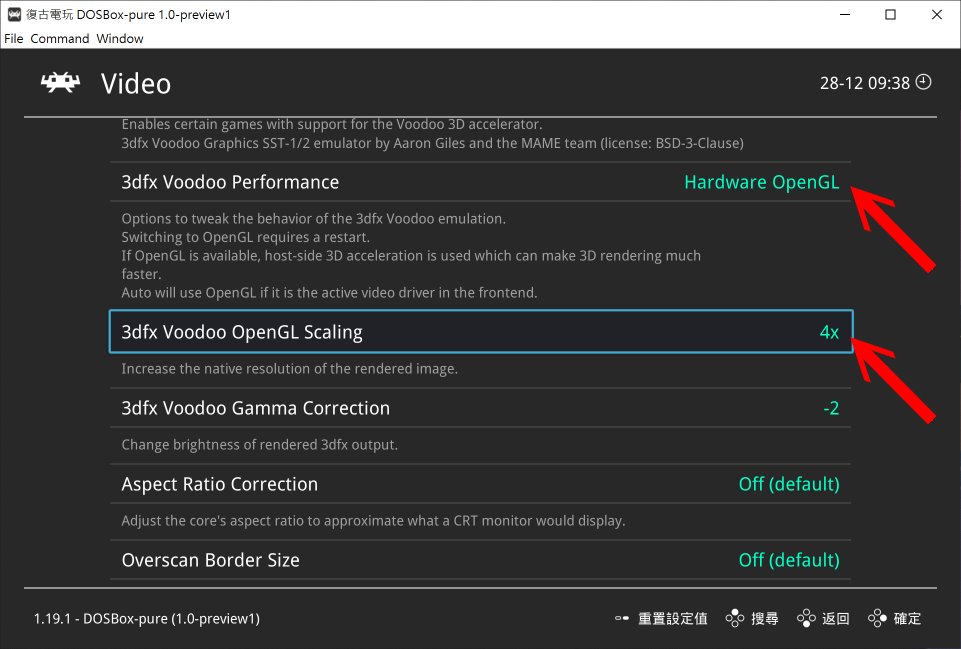Open the File menu

[14, 38]
